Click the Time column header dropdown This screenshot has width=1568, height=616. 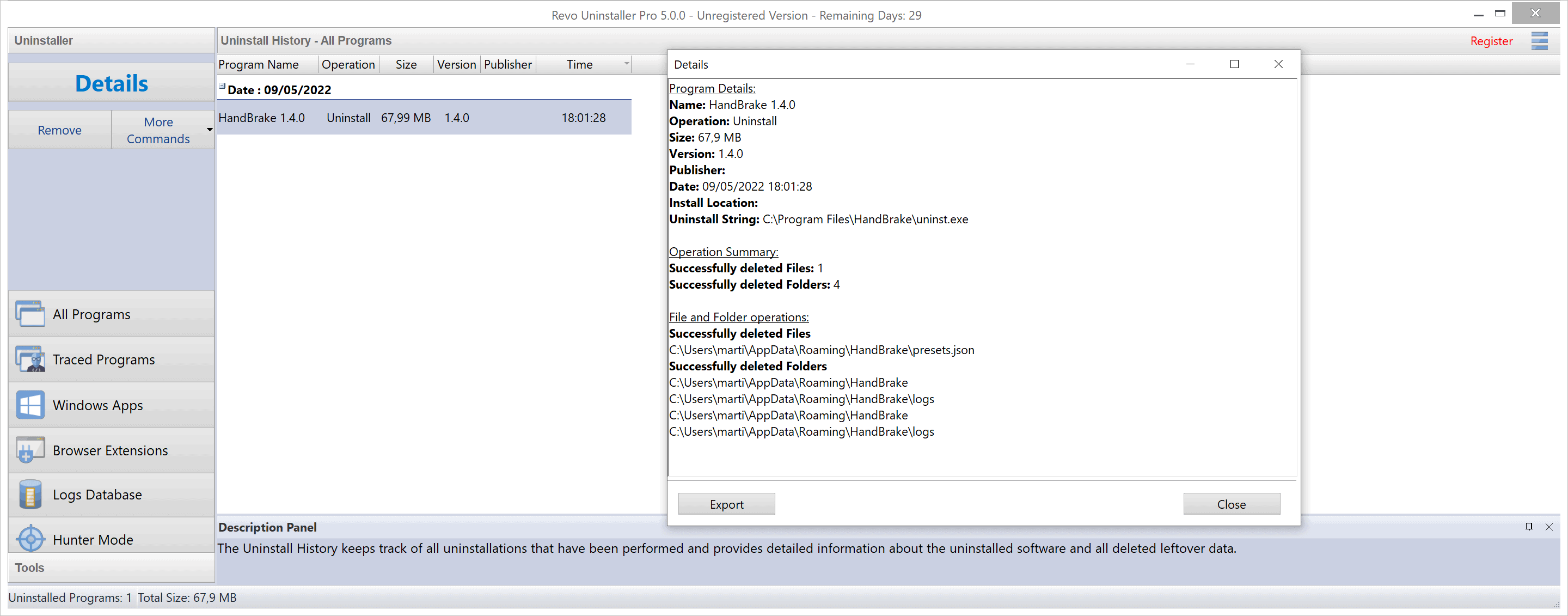624,63
